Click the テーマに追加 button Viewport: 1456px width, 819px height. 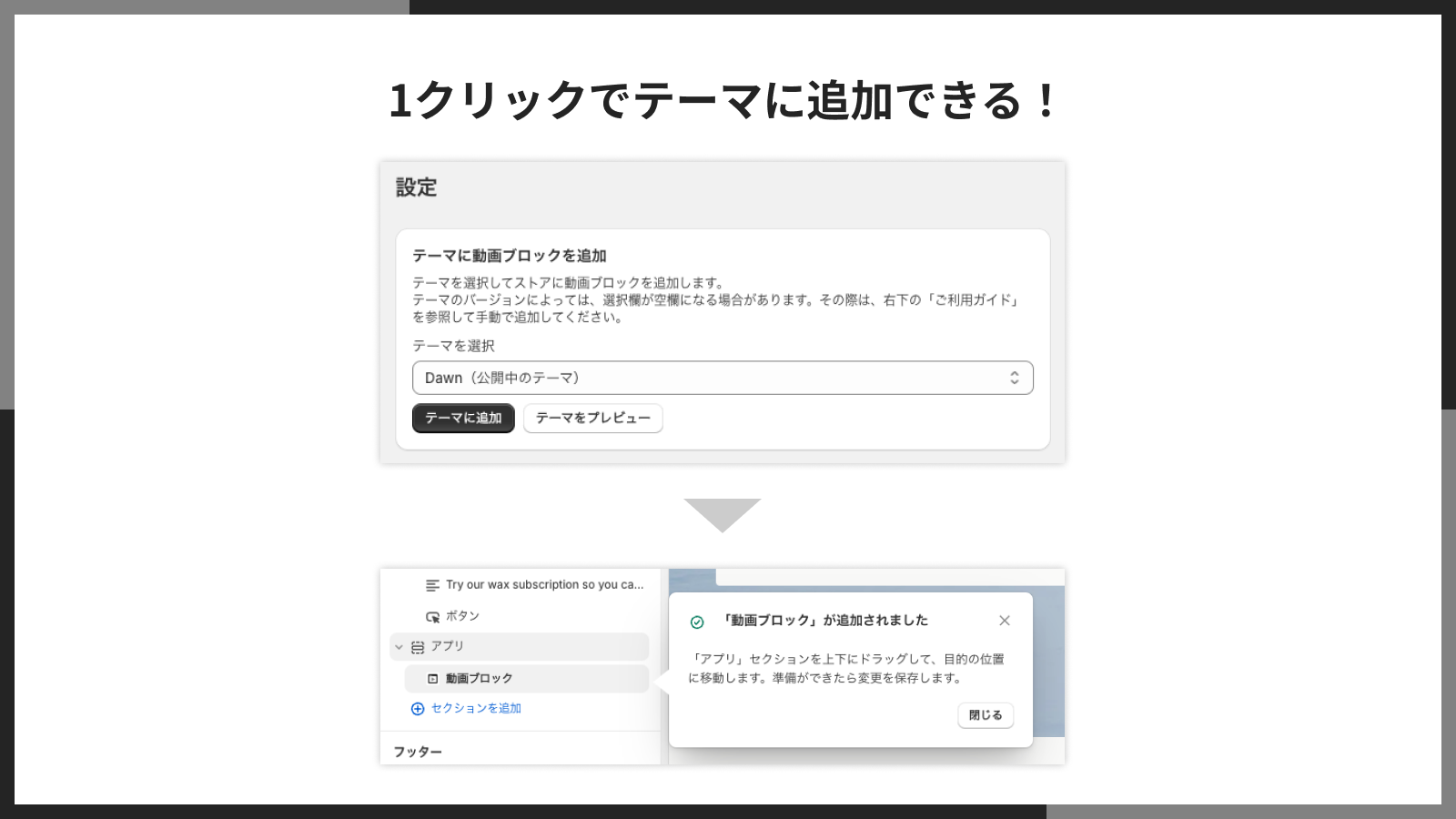(463, 419)
